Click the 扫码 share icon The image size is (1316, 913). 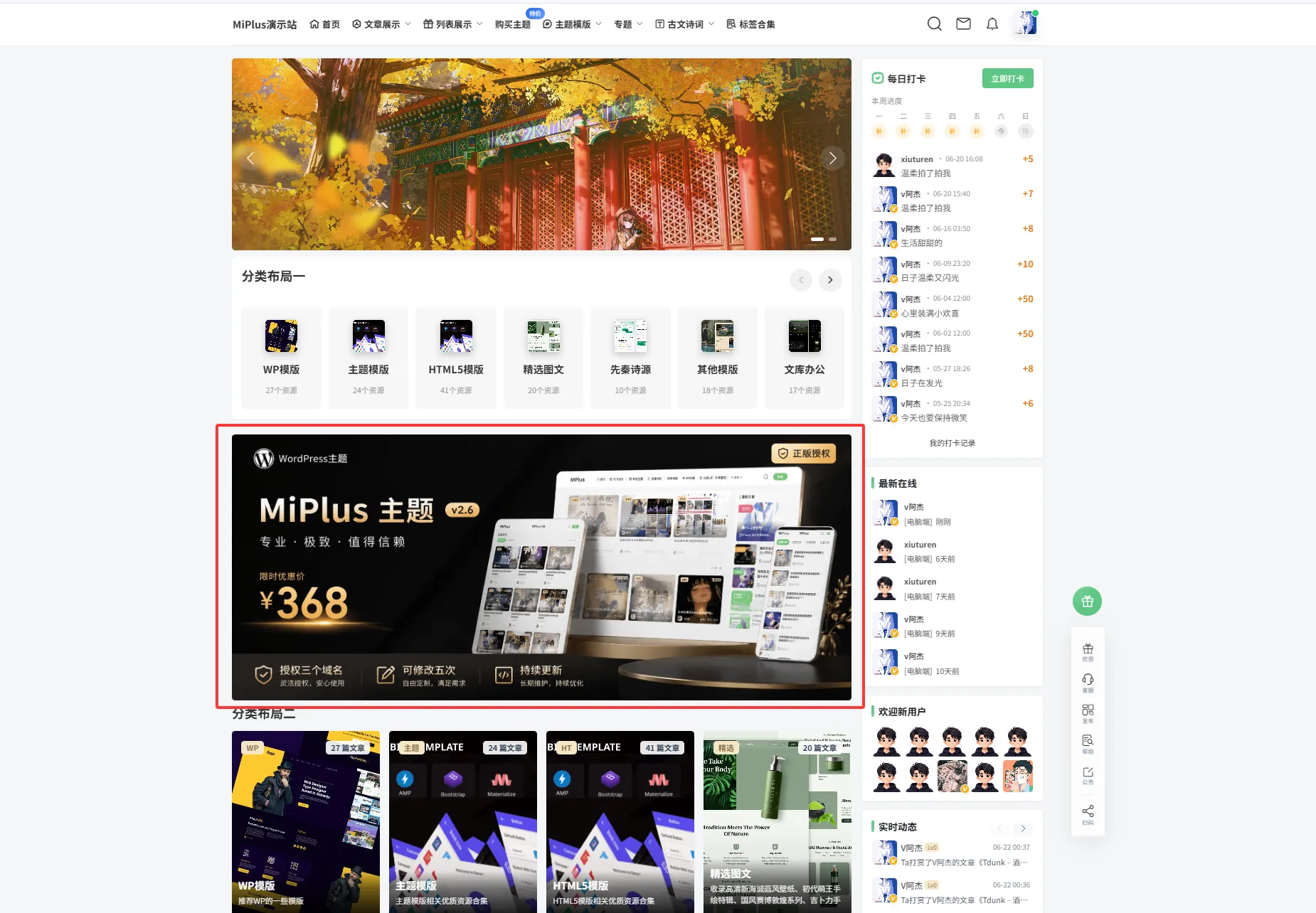1088,815
